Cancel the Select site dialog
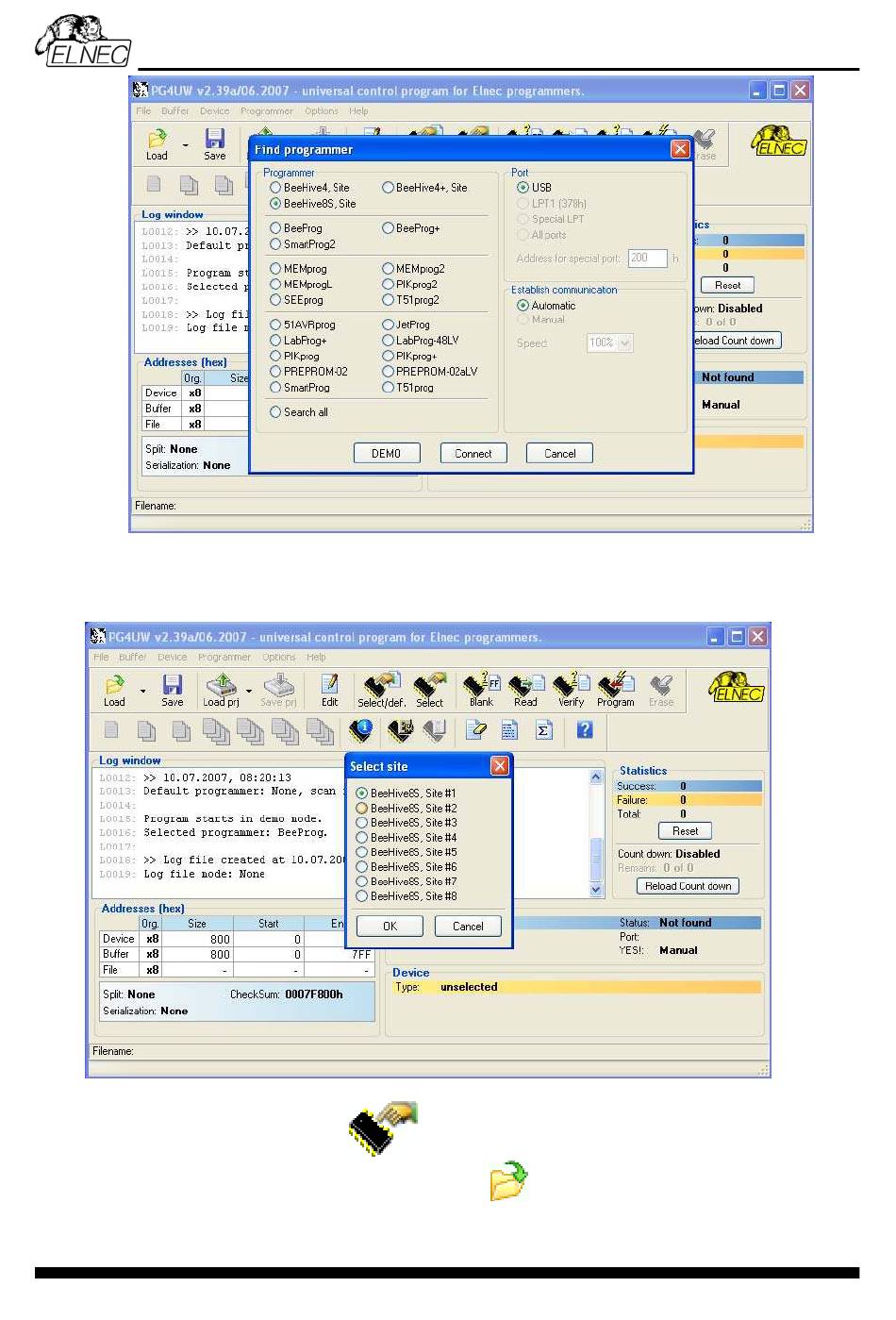The width and height of the screenshot is (896, 1320). pos(468,927)
